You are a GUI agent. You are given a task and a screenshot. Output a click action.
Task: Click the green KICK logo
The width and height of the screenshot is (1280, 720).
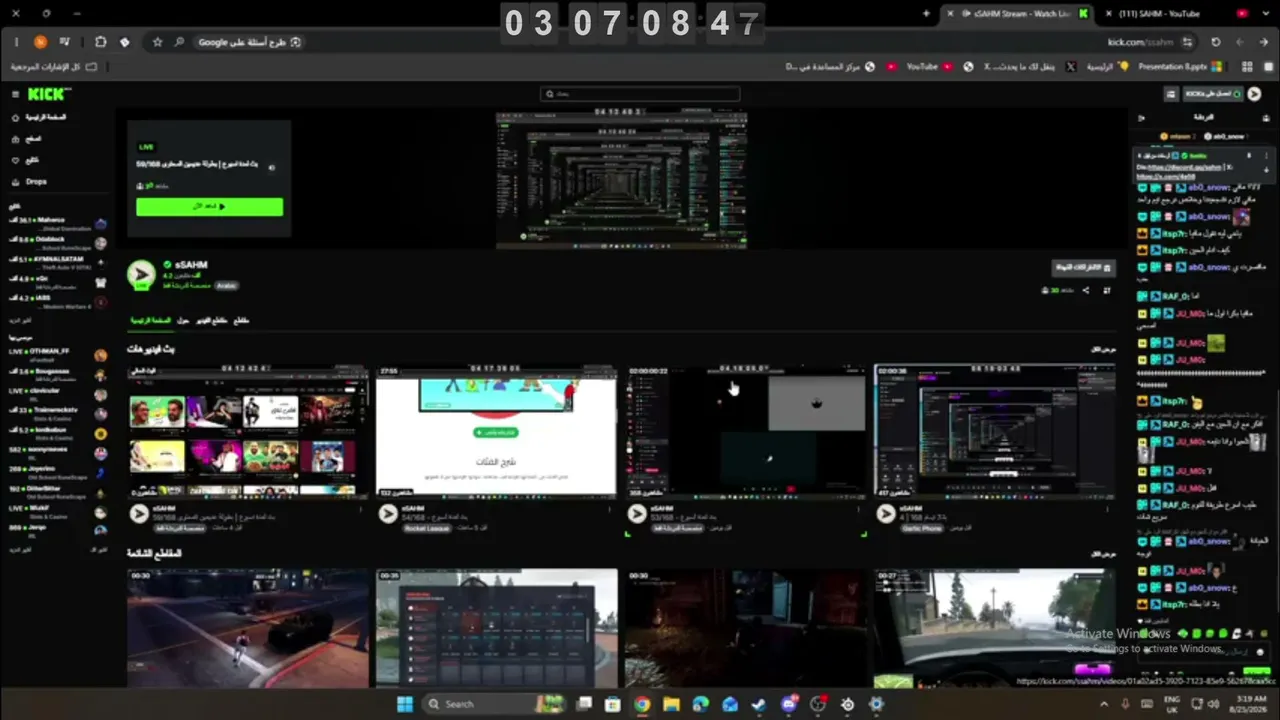[48, 94]
